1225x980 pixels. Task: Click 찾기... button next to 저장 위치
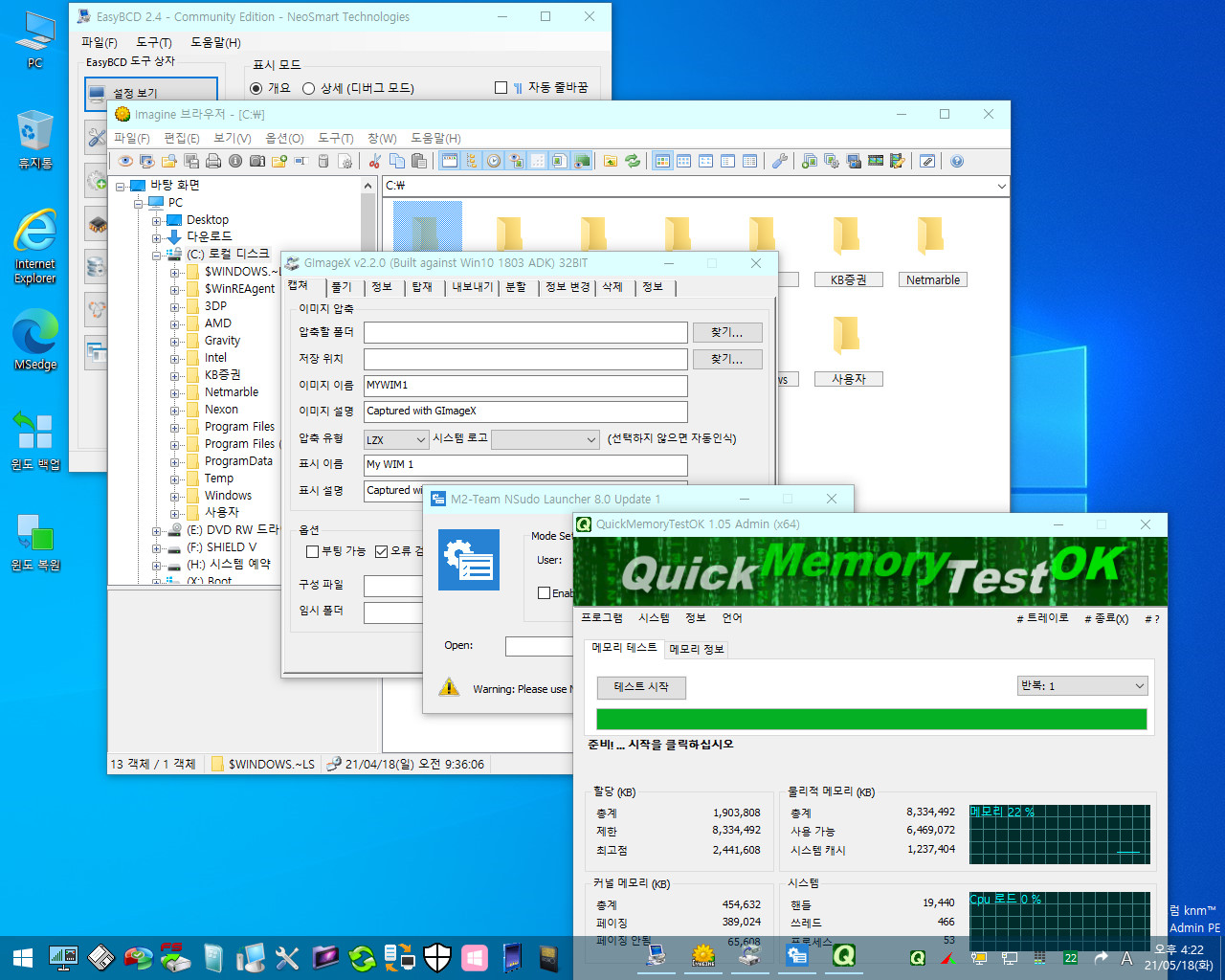click(x=727, y=359)
